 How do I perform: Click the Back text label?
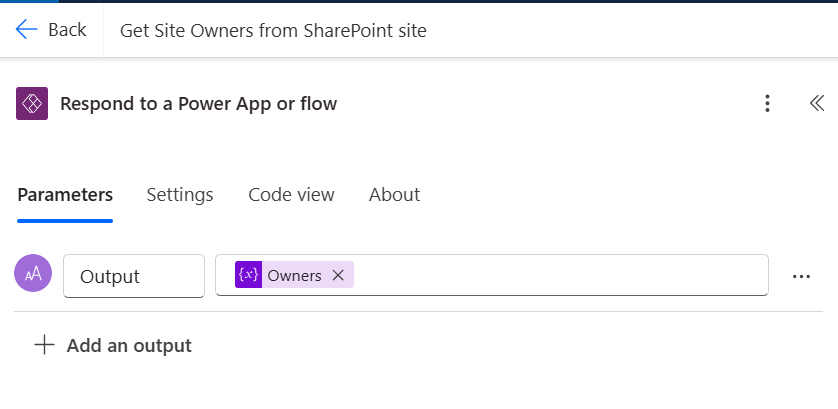[67, 30]
